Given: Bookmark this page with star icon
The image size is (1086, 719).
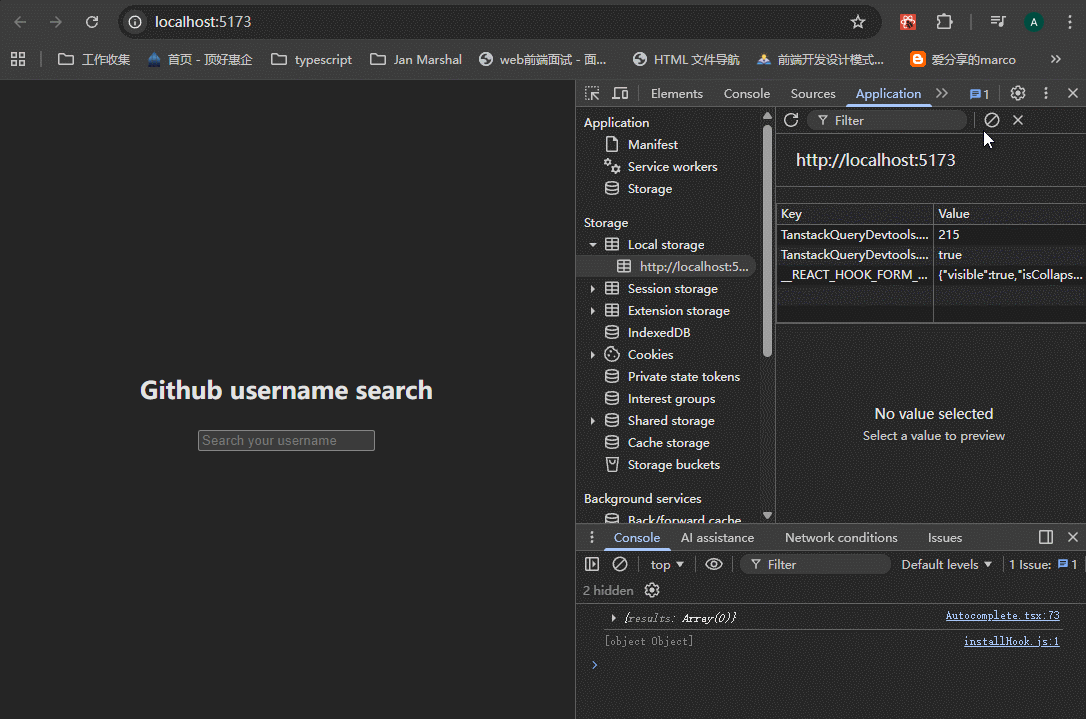Looking at the screenshot, I should (x=857, y=22).
